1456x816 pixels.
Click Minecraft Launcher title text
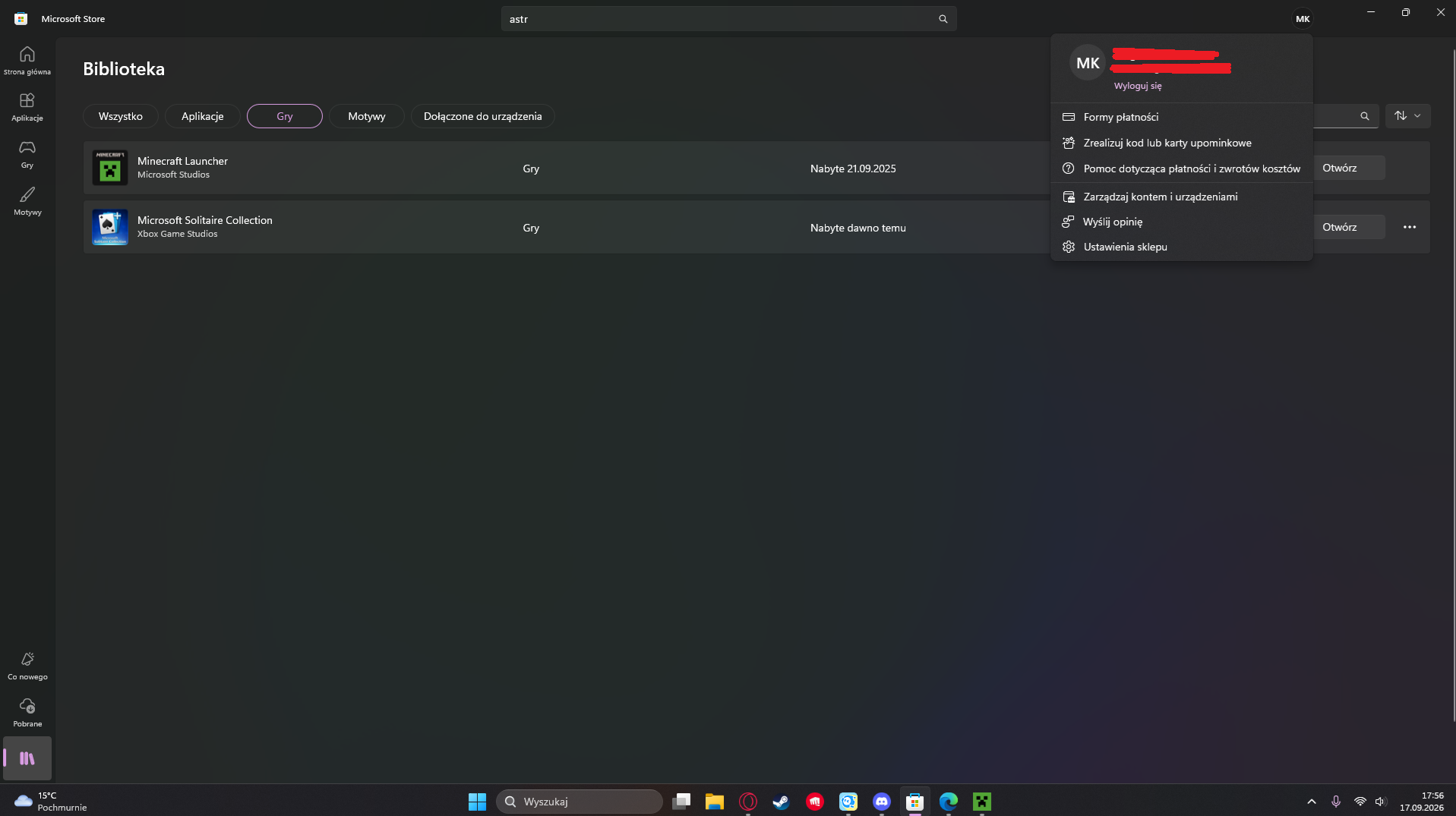182,161
